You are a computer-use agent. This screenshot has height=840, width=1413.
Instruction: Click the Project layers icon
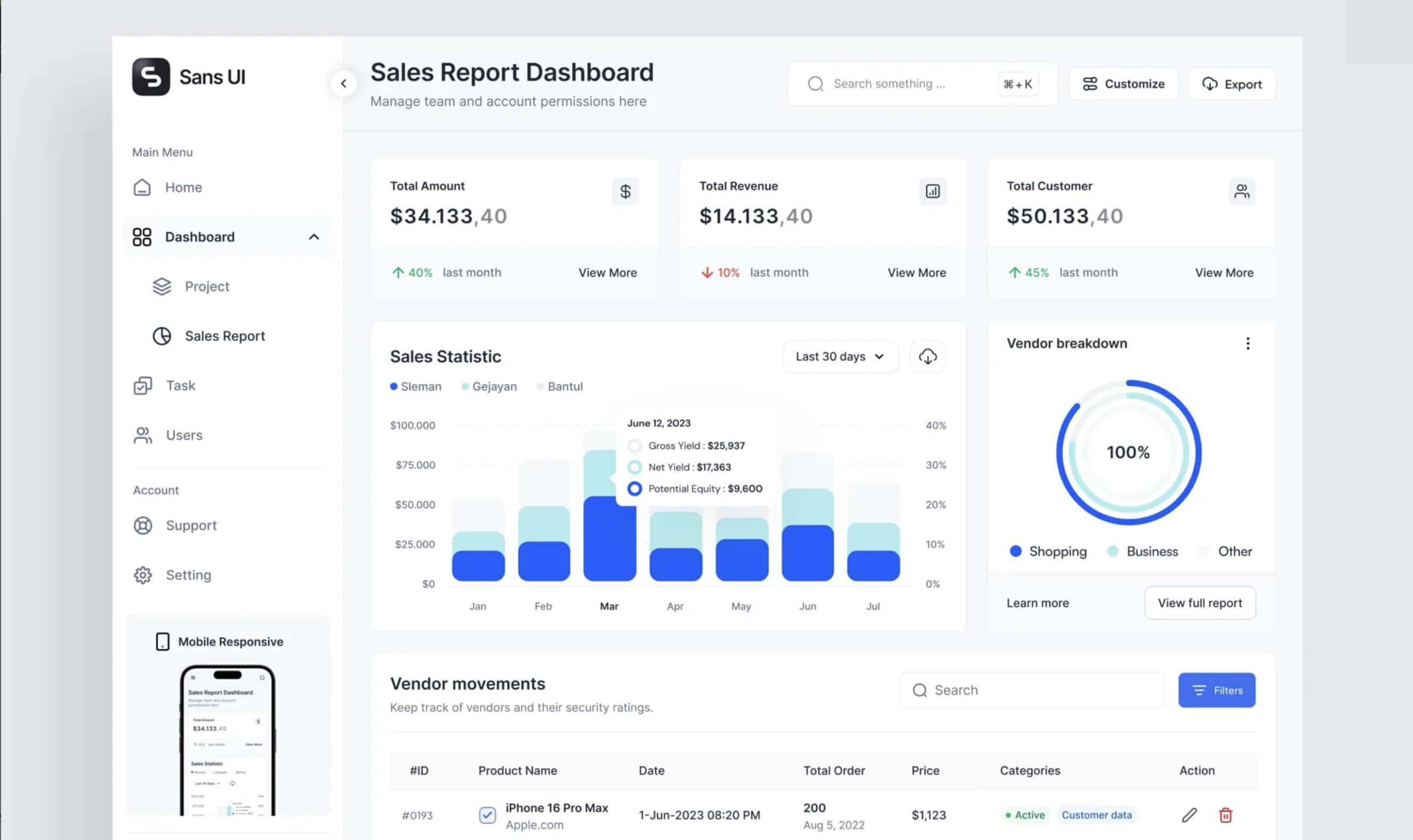[162, 286]
